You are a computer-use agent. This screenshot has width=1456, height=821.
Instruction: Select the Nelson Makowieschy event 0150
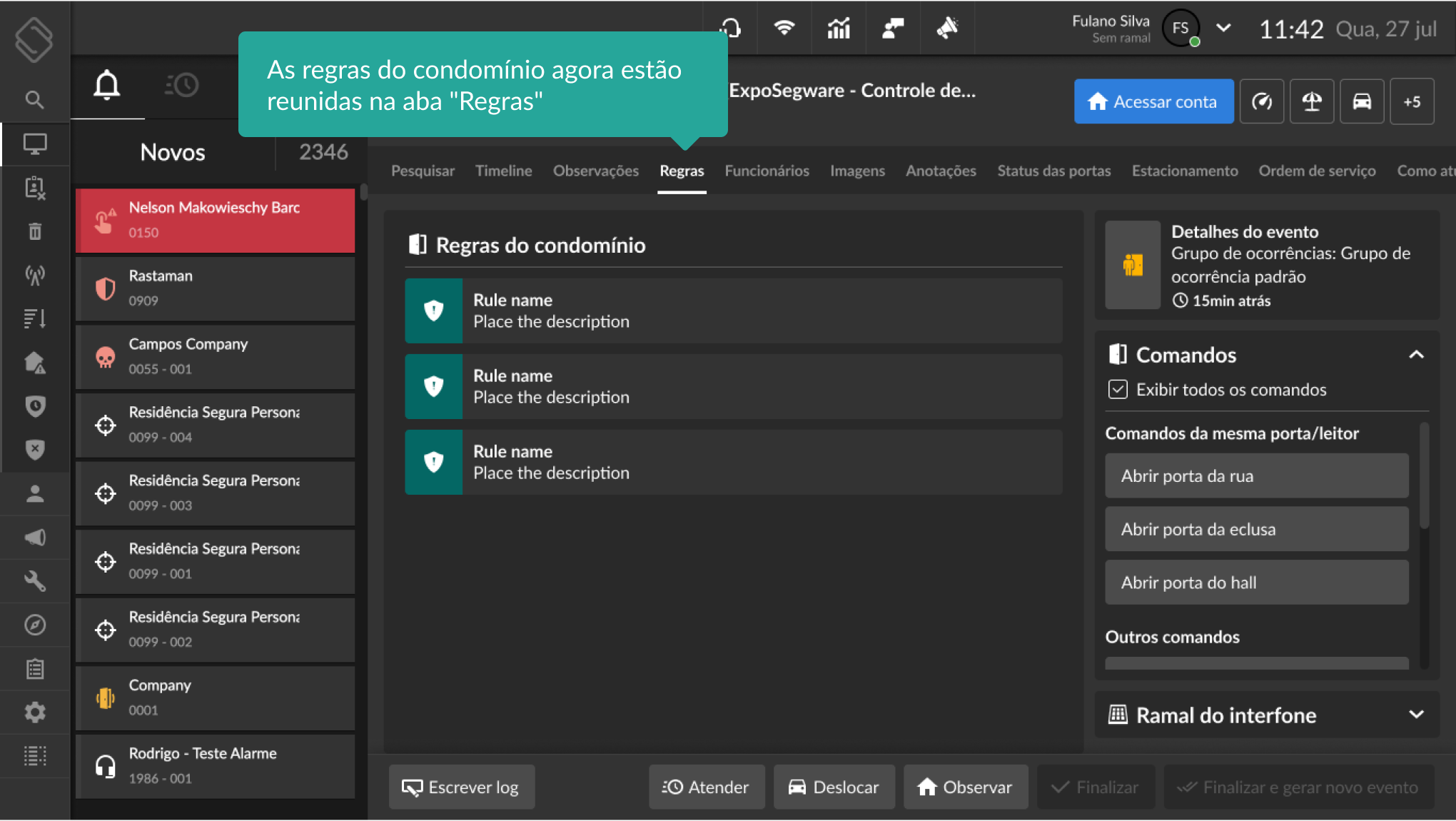215,220
